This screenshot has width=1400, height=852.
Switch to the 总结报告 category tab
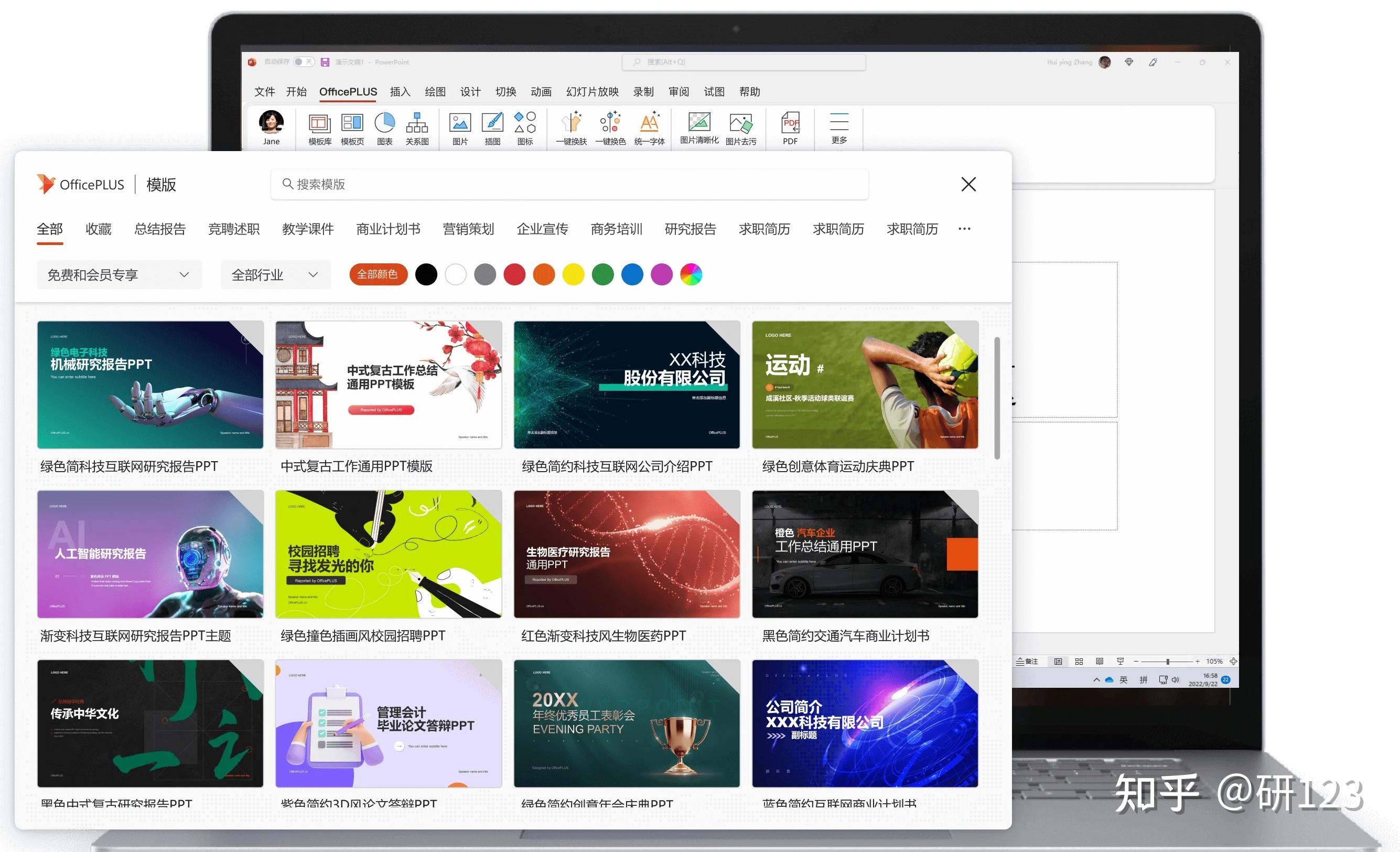point(159,229)
